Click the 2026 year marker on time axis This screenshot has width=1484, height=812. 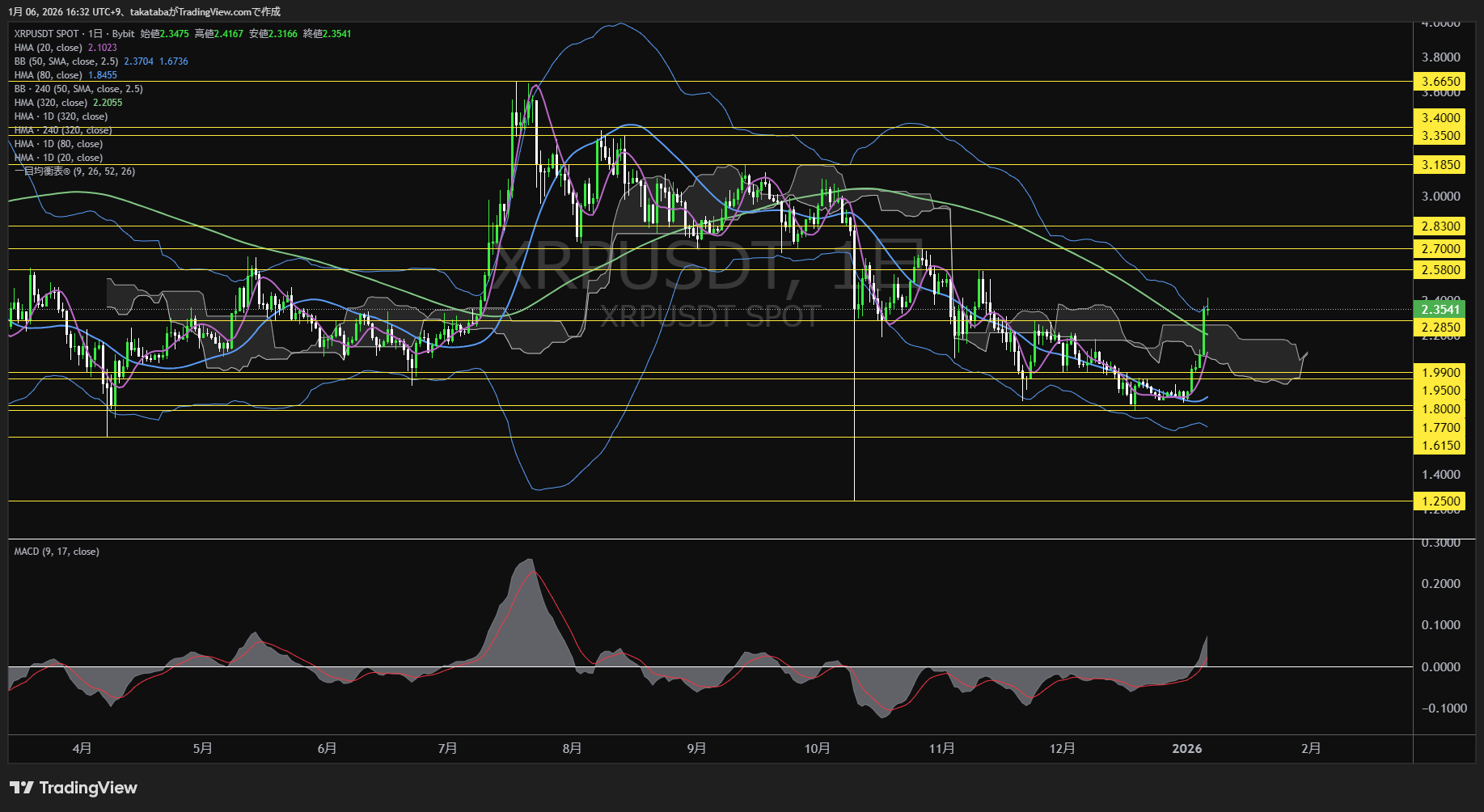(1186, 749)
